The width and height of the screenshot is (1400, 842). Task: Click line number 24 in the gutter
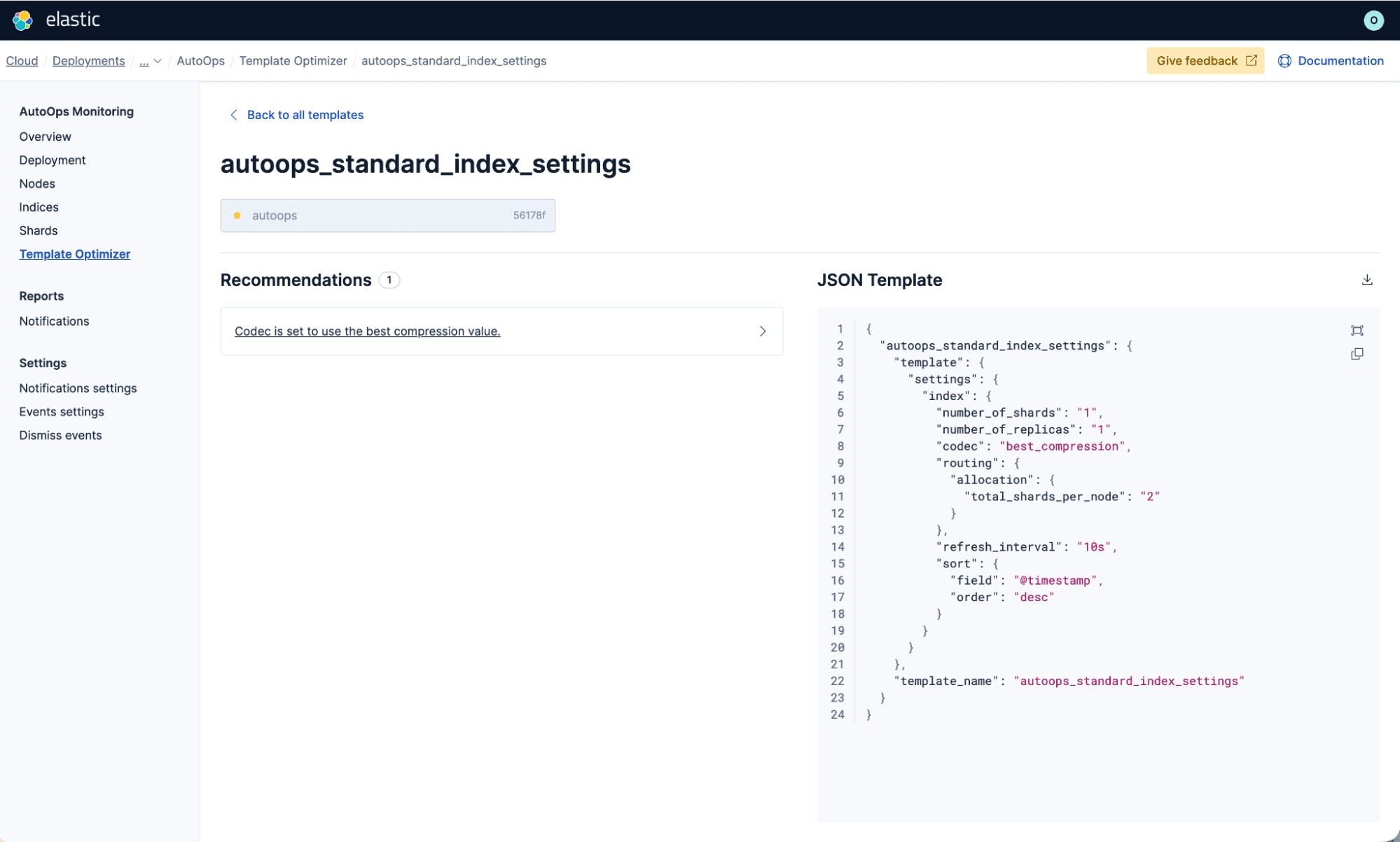tap(838, 715)
